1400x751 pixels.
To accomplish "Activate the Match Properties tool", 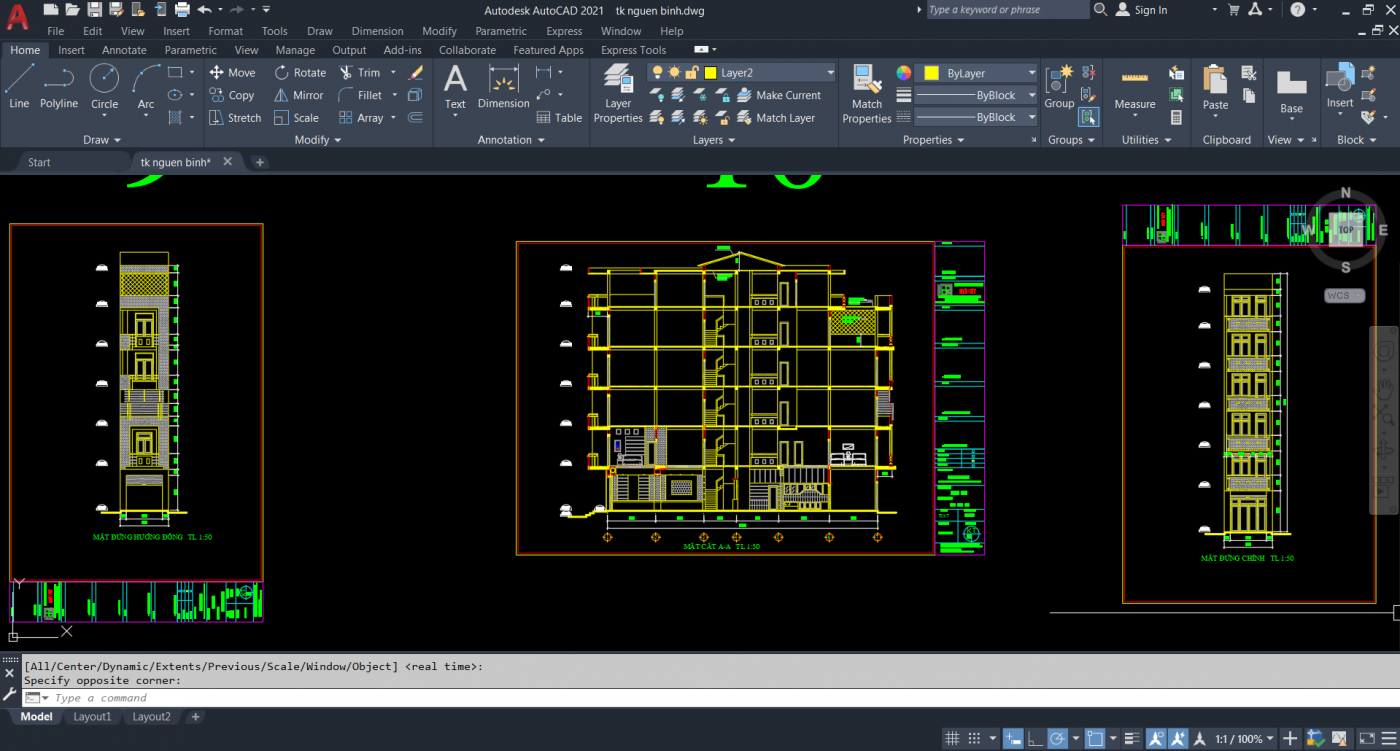I will tap(866, 93).
